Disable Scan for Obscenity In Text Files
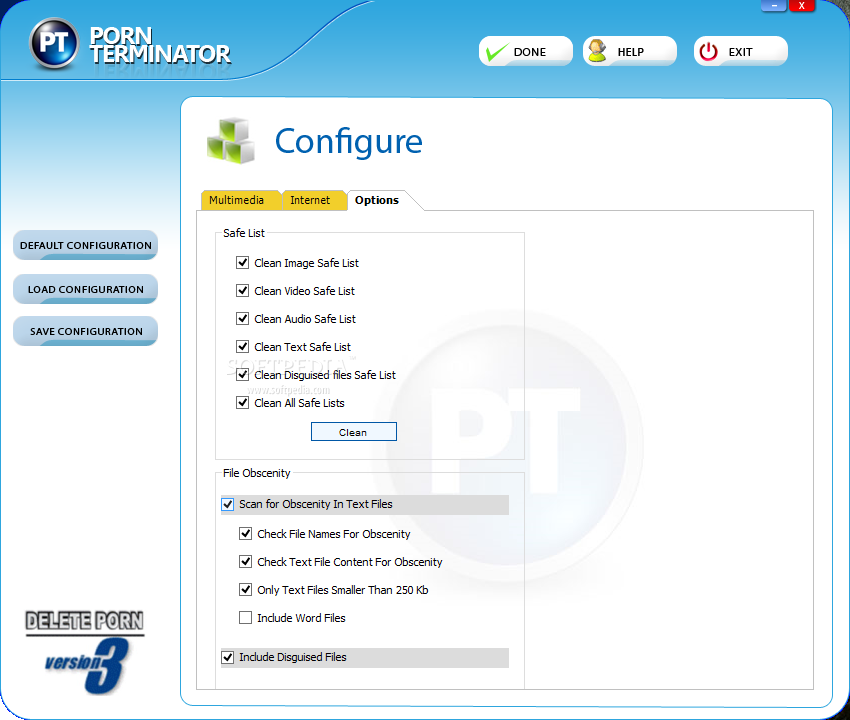 pyautogui.click(x=228, y=504)
